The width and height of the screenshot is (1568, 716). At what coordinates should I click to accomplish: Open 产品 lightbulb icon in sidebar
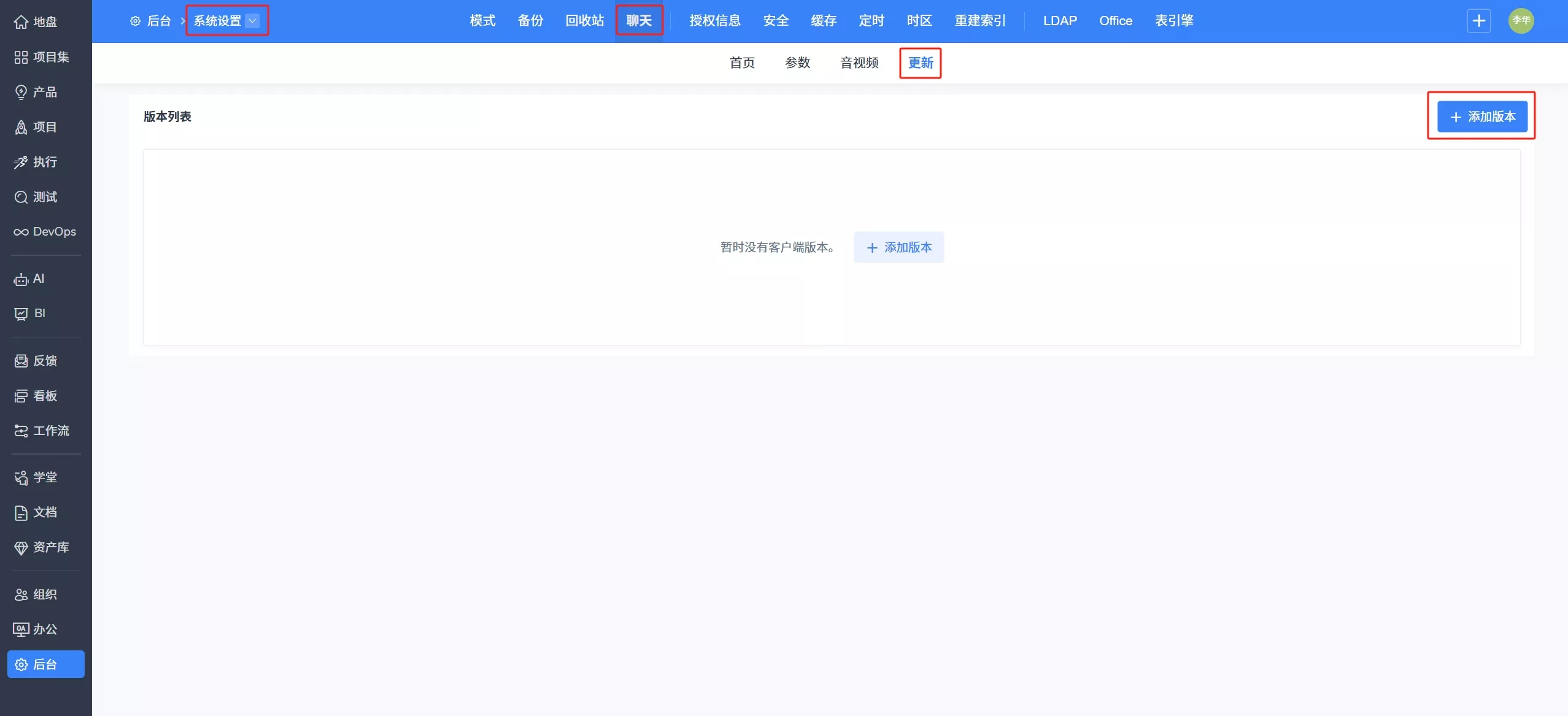pos(21,92)
